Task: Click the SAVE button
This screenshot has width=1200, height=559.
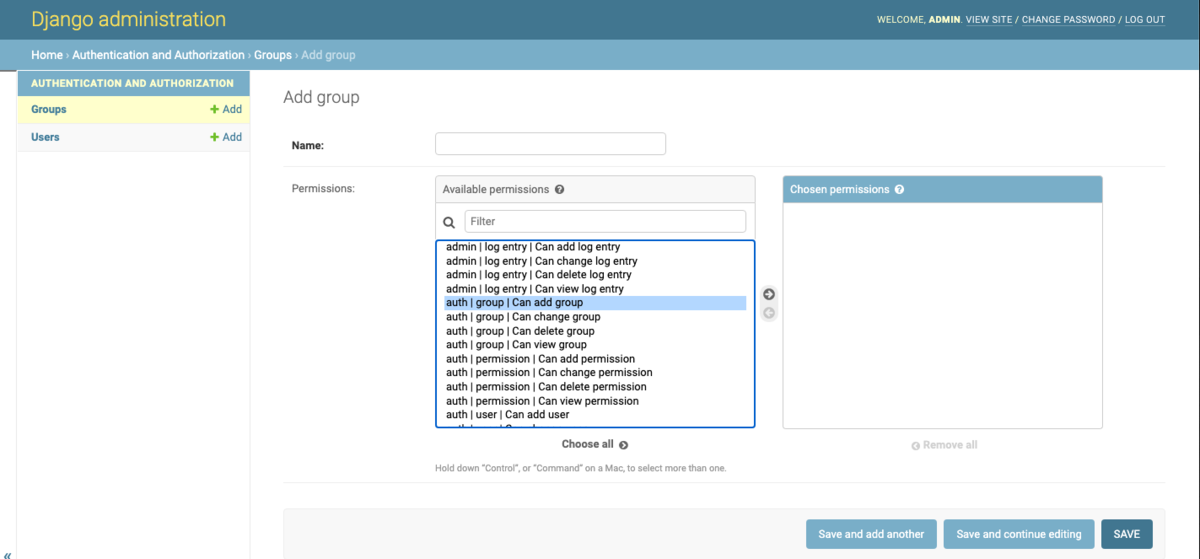Action: click(x=1127, y=534)
